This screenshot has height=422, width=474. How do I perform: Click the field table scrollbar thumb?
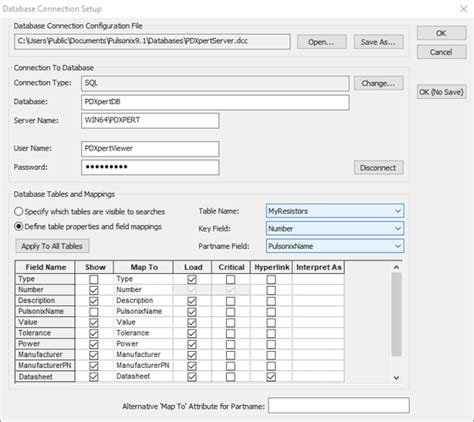pos(396,314)
